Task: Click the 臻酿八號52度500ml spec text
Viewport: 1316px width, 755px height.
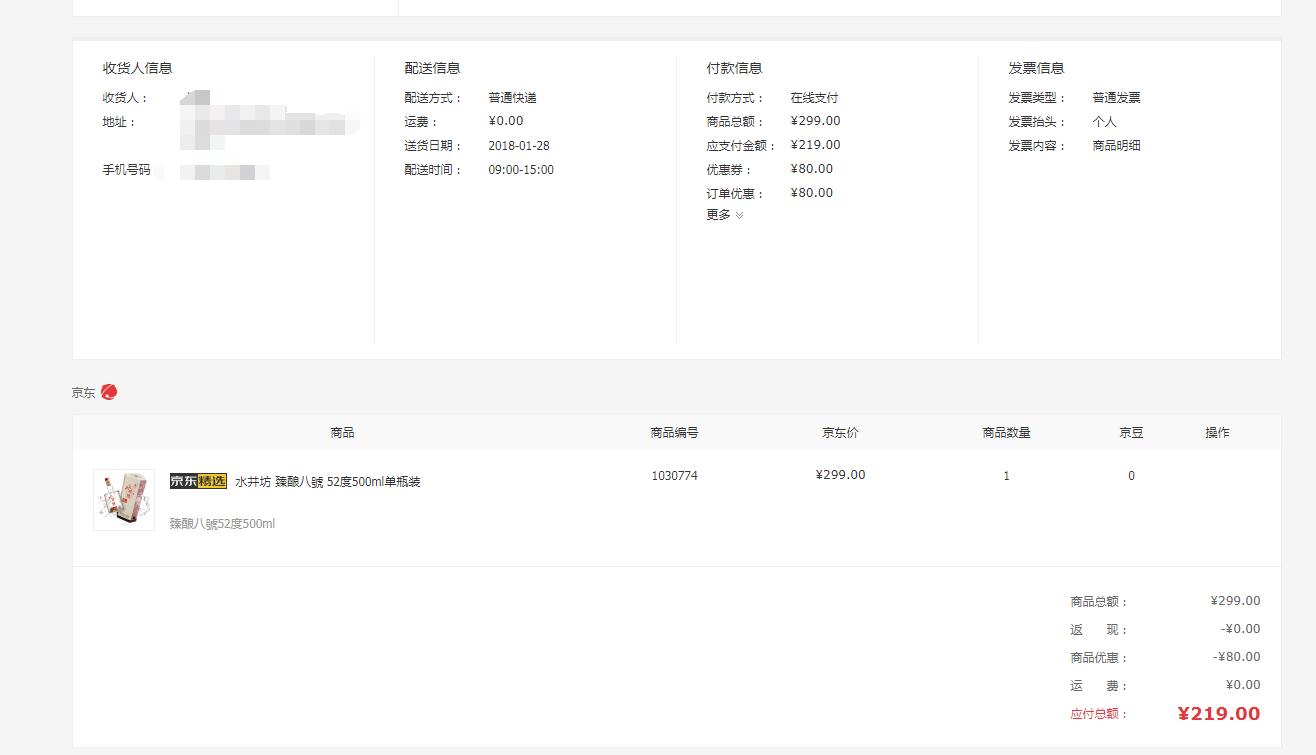Action: point(222,524)
